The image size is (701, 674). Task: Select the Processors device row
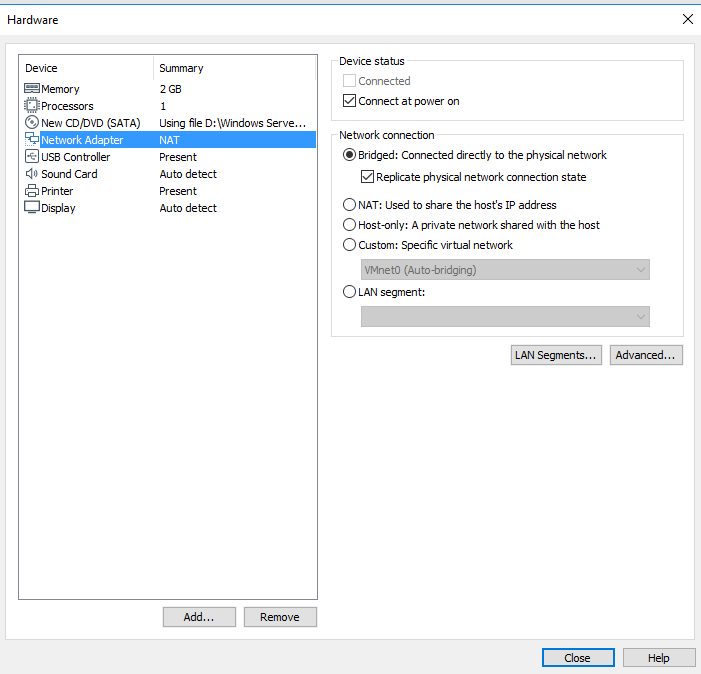[170, 106]
